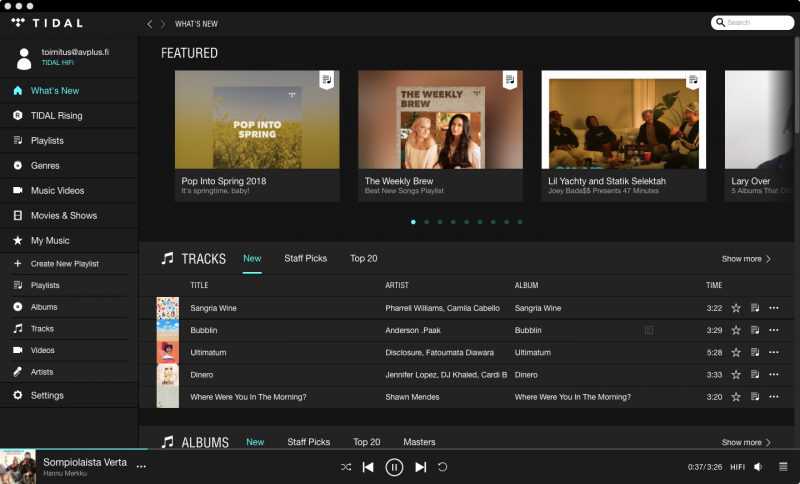Open the play queue icon

783,467
